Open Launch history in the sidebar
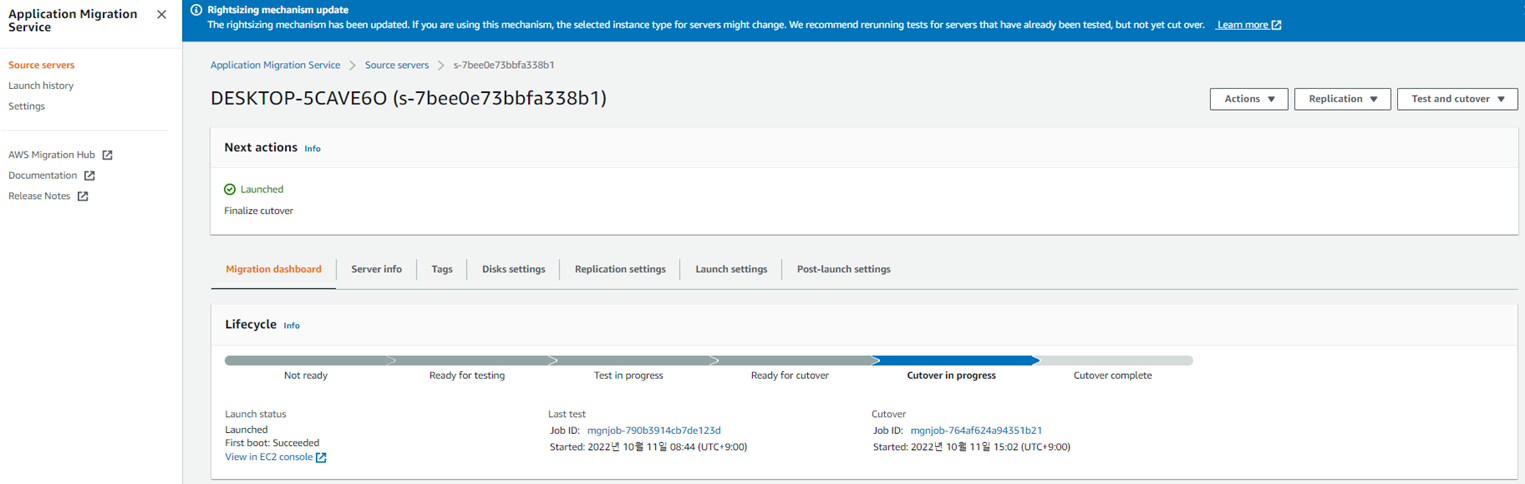This screenshot has width=1525, height=484. [41, 86]
